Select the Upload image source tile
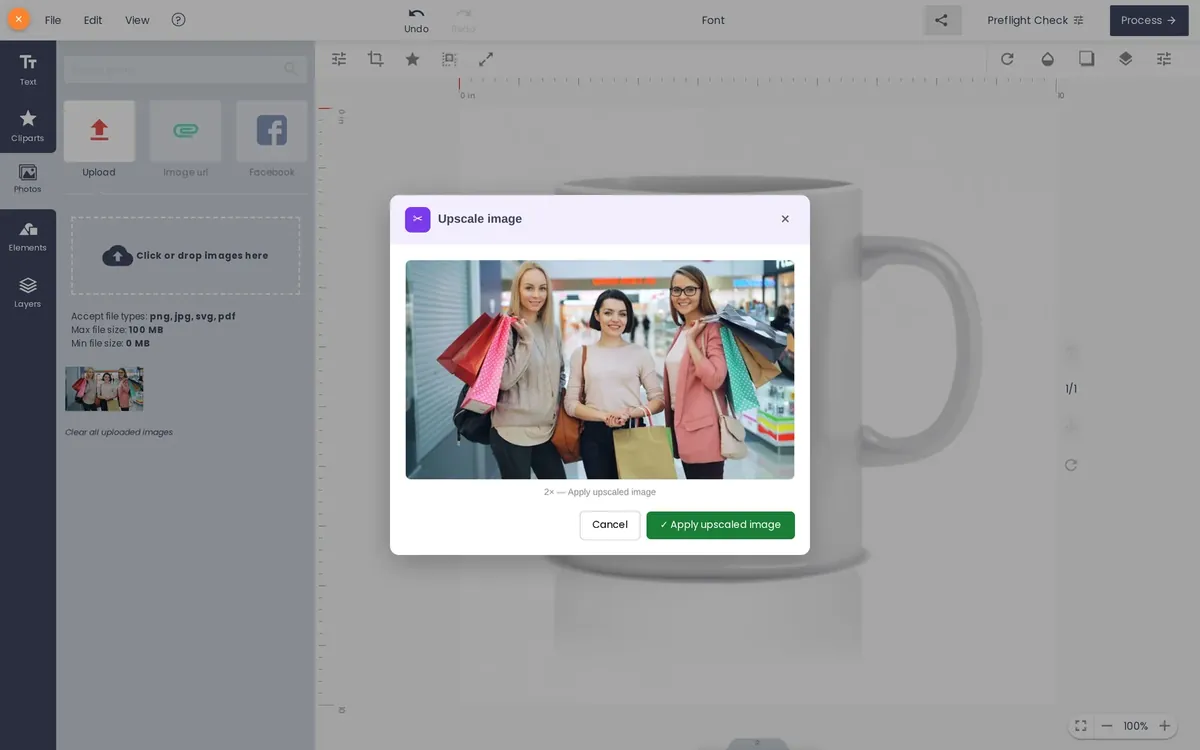1200x750 pixels. 99,140
